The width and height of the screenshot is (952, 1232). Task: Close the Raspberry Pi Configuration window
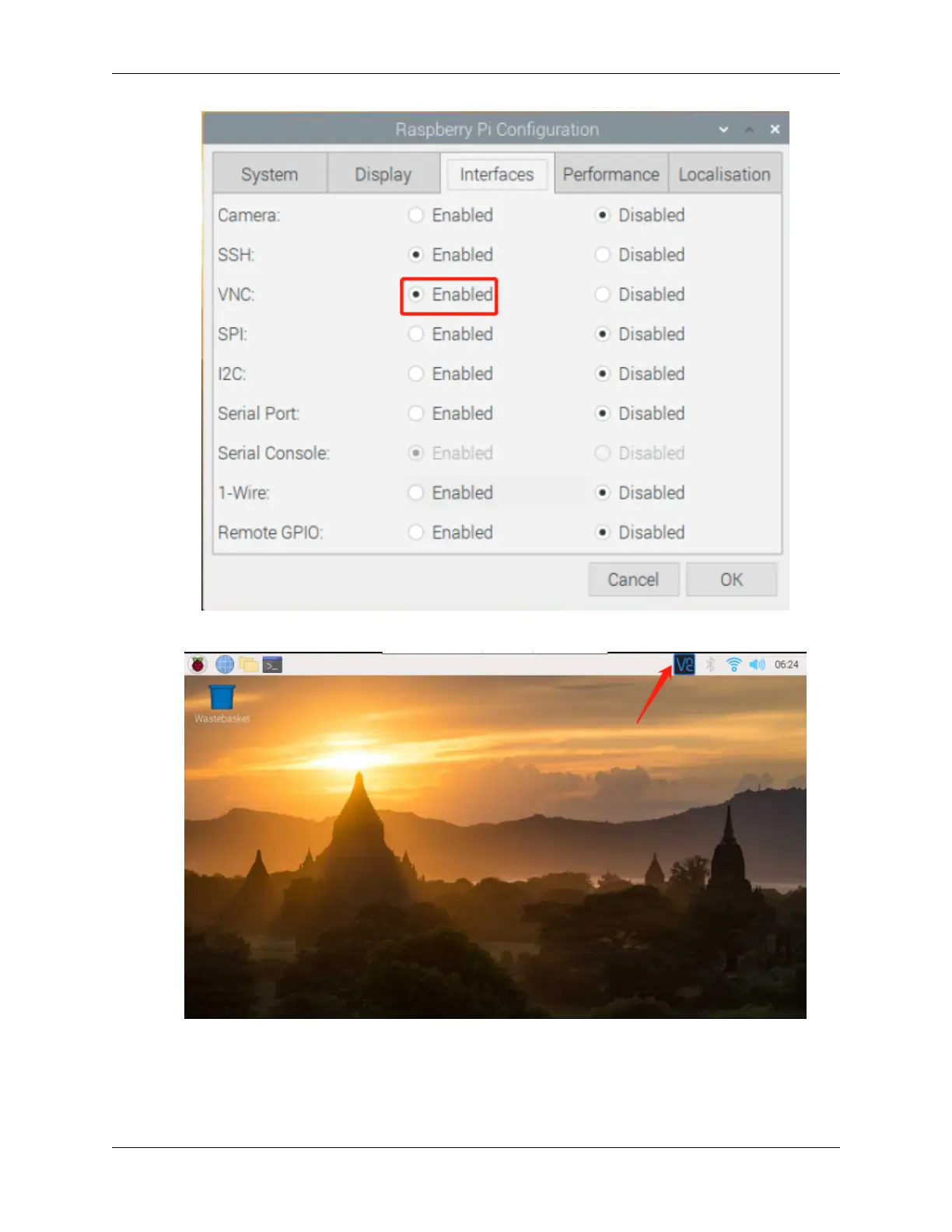point(775,129)
